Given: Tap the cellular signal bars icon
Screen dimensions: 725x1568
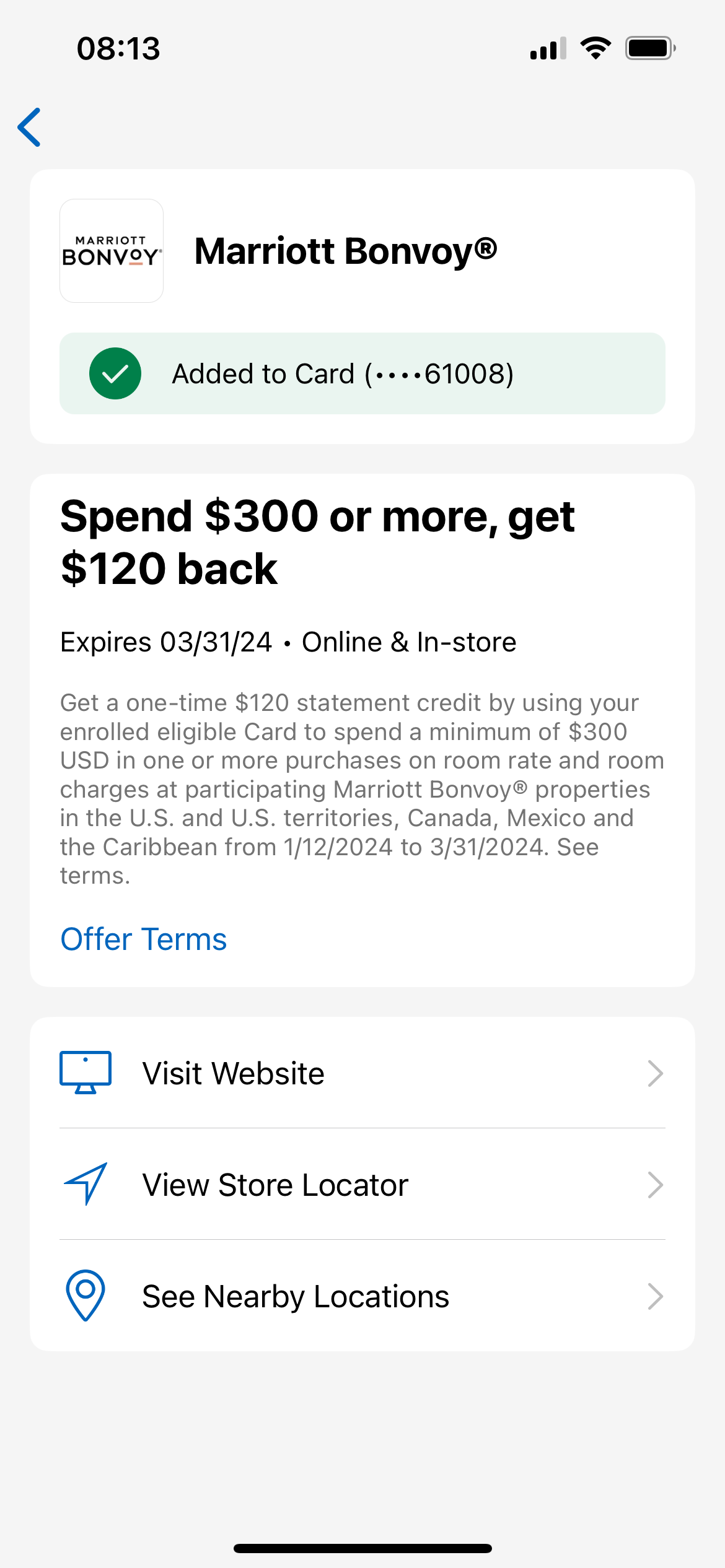Looking at the screenshot, I should coord(548,48).
